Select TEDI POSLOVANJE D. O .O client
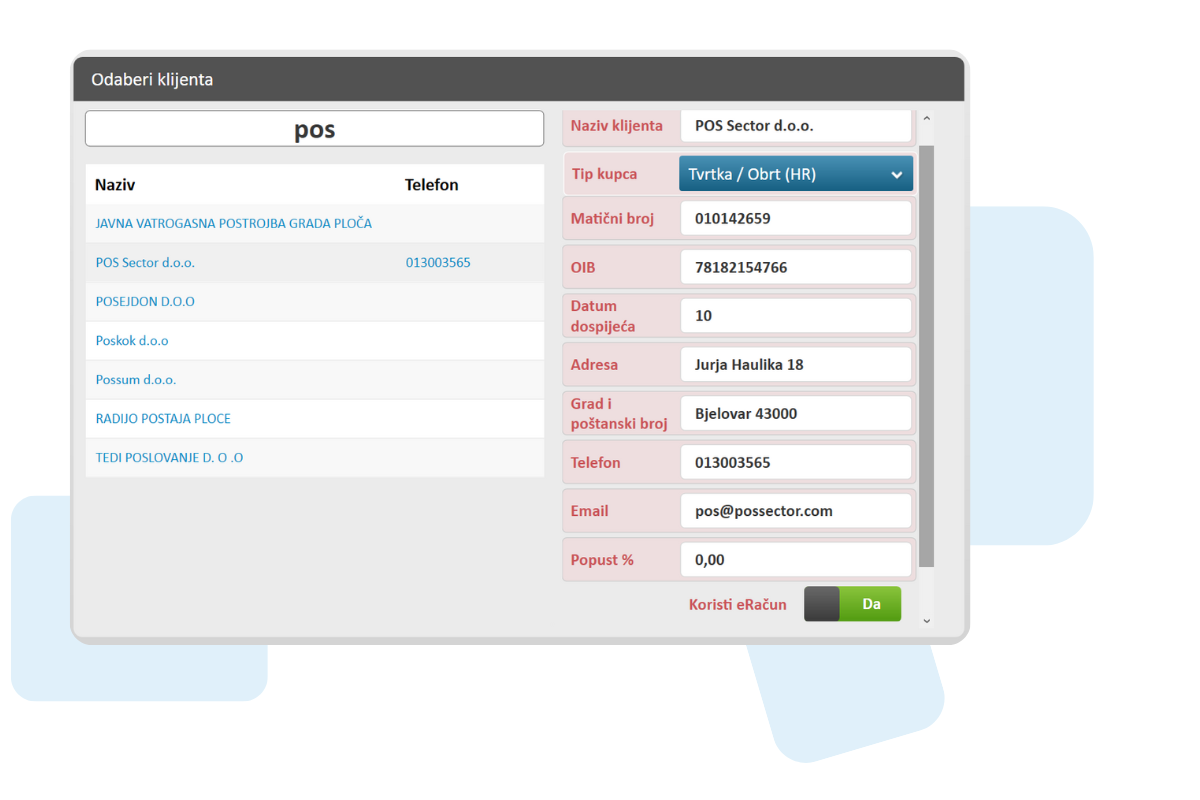 click(169, 458)
